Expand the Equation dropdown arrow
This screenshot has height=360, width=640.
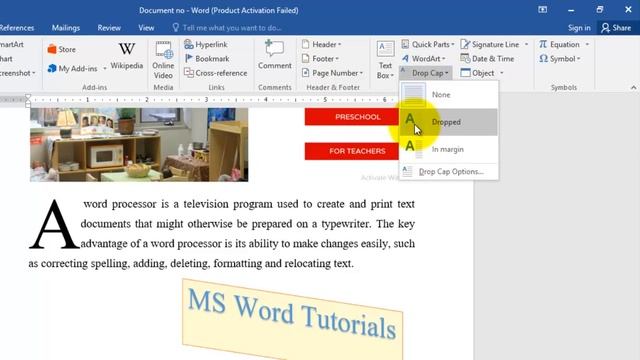click(x=587, y=44)
